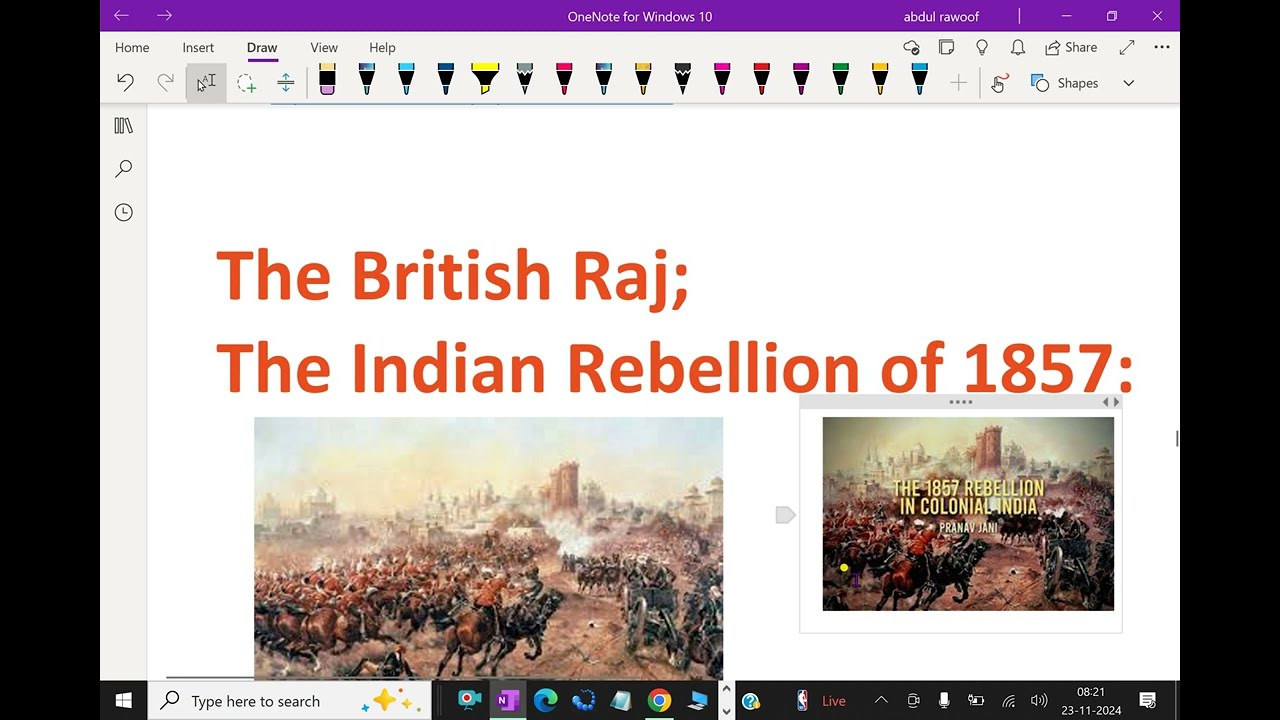Image resolution: width=1280 pixels, height=720 pixels.
Task: Choose the Lasso Select tool
Action: [246, 83]
